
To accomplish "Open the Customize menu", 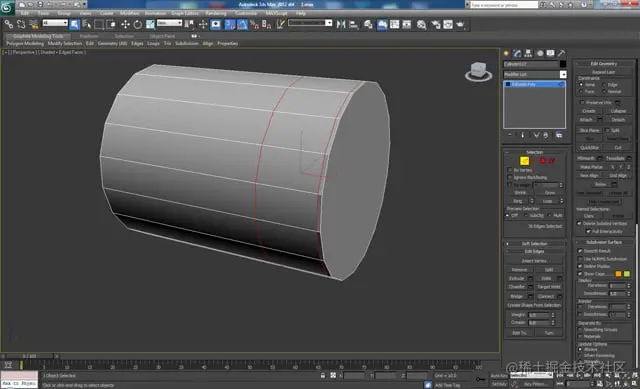I will click(x=246, y=13).
